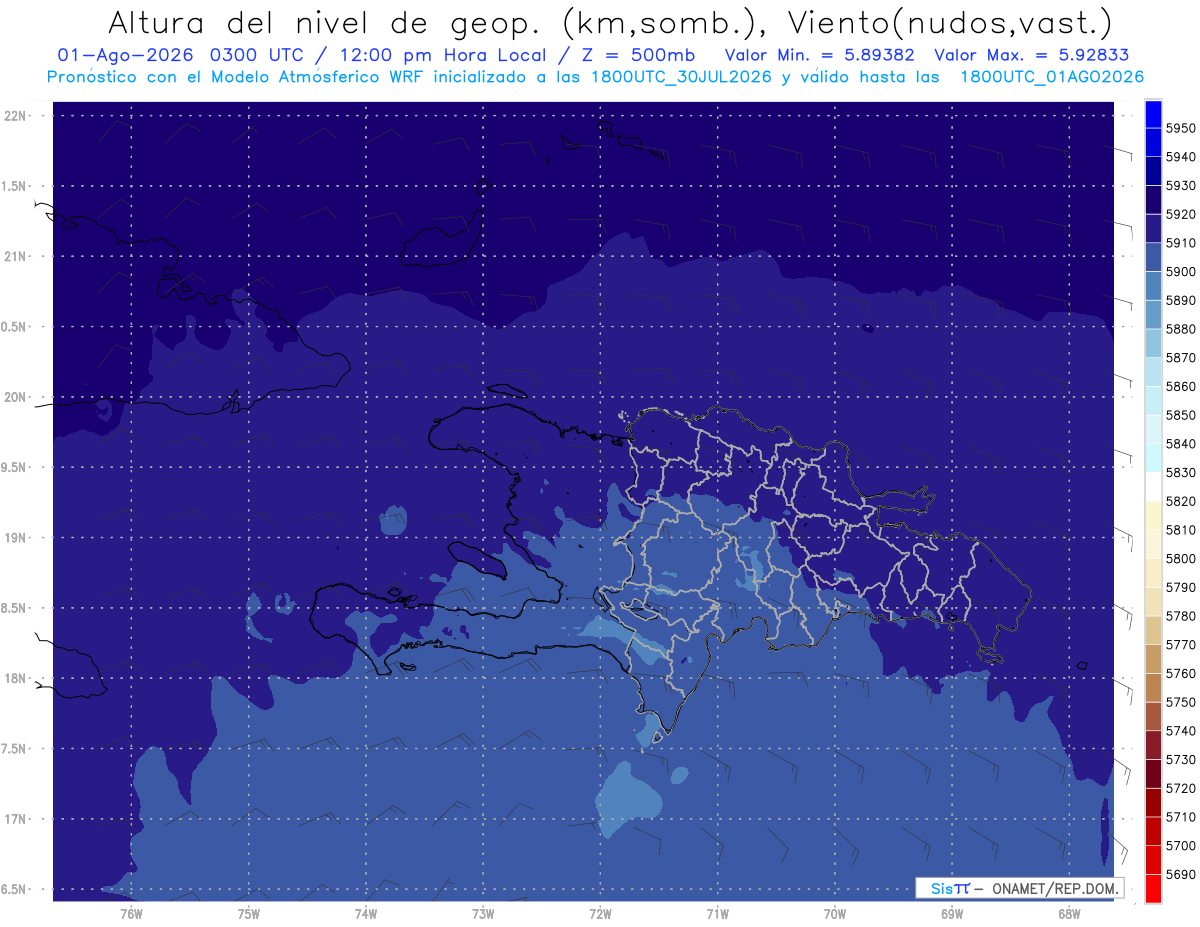The width and height of the screenshot is (1200, 927).
Task: Pick legend color band between 5900 and 5910
Action: (1153, 257)
